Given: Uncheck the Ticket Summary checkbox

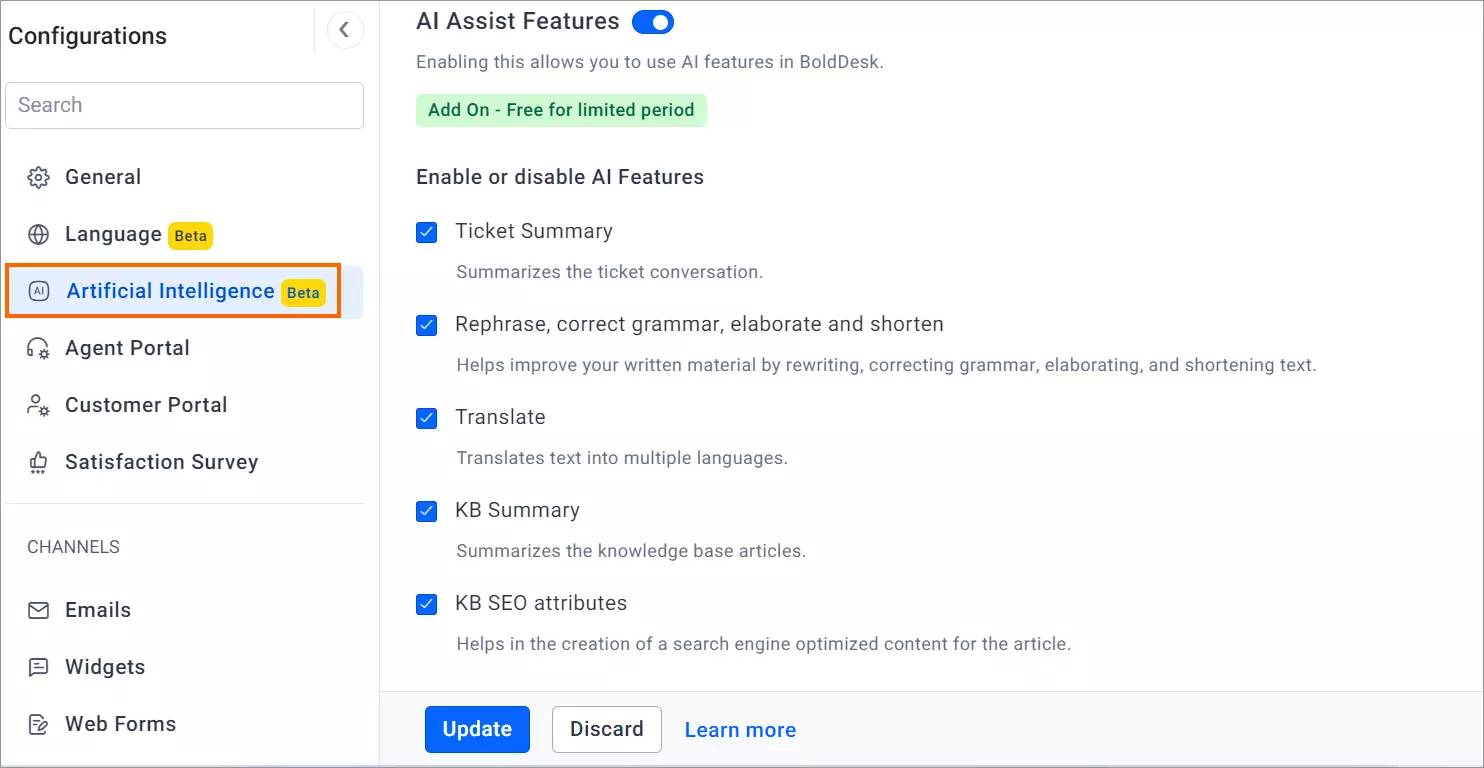Looking at the screenshot, I should (x=427, y=232).
